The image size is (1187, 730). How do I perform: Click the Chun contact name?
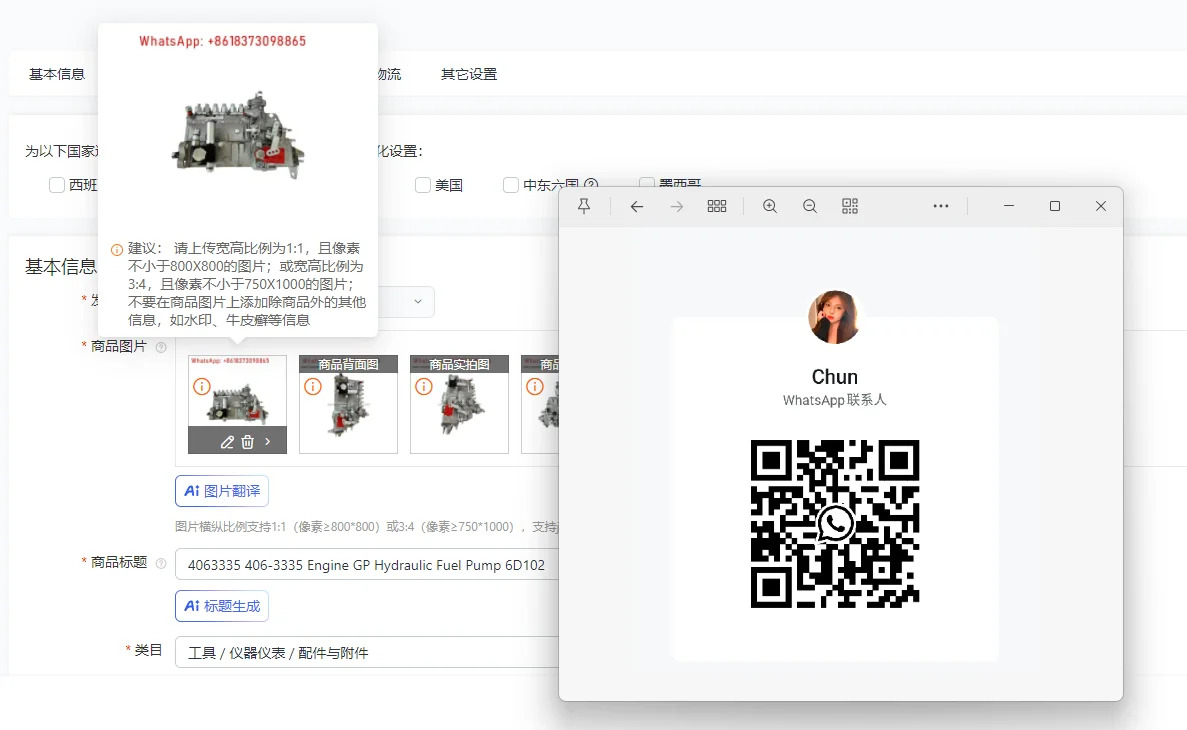pyautogui.click(x=835, y=376)
